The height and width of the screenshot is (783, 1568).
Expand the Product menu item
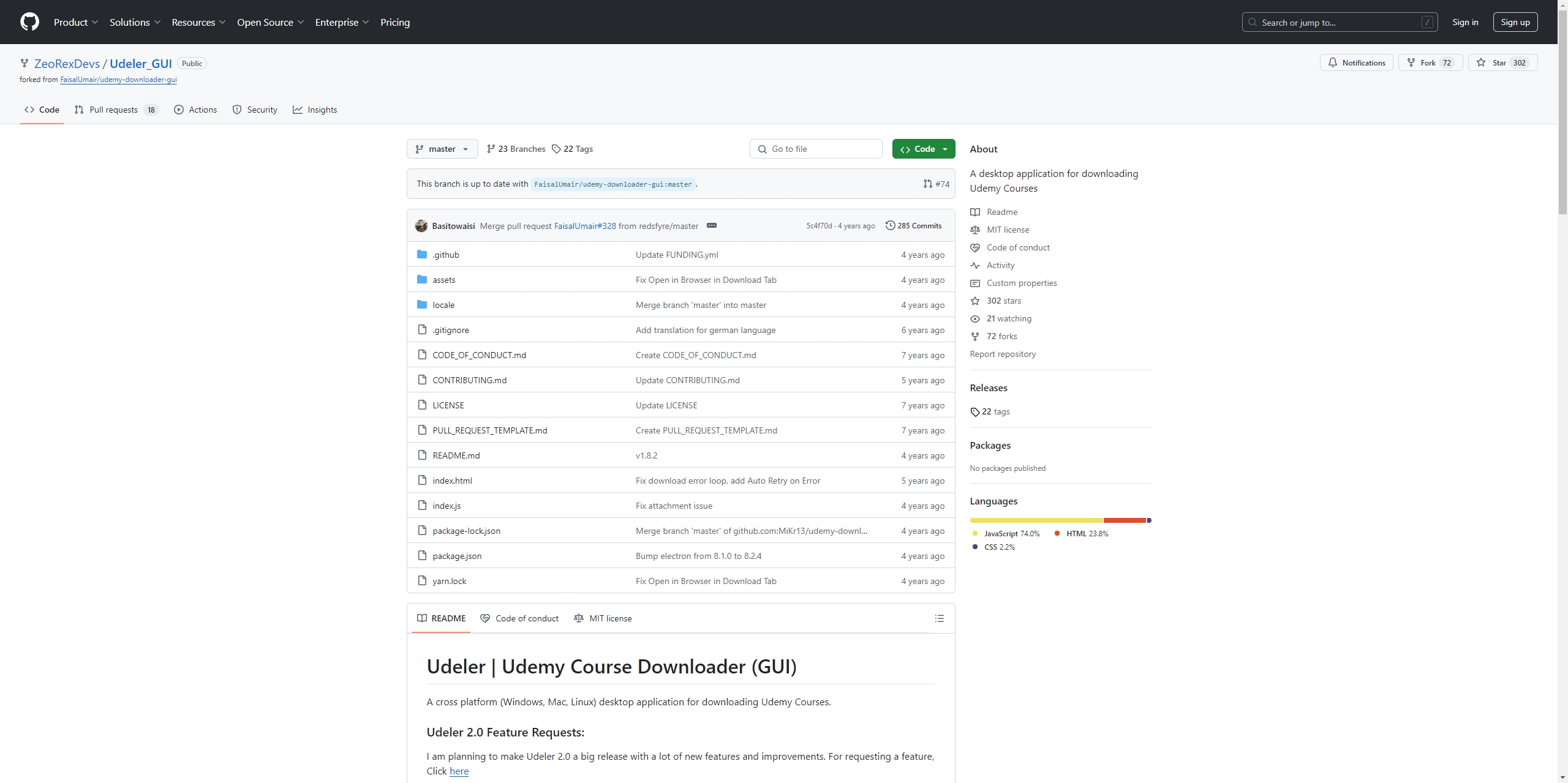tap(75, 22)
